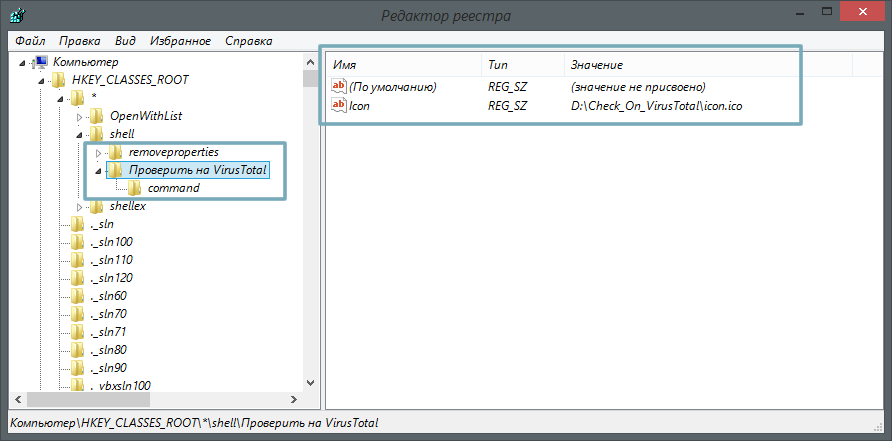Viewport: 892px width, 441px height.
Task: Open the Вид menu
Action: (125, 41)
